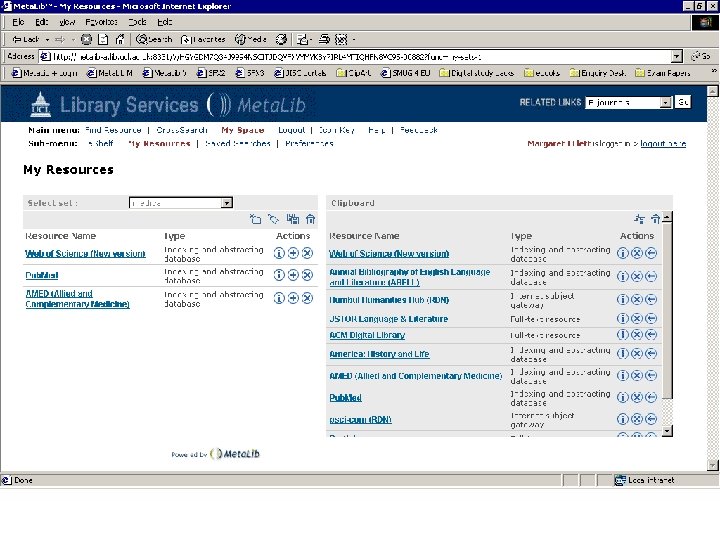Click the left-arrow icon for clipboard Web of Science
Screen dimensions: 720x540
coord(651,253)
